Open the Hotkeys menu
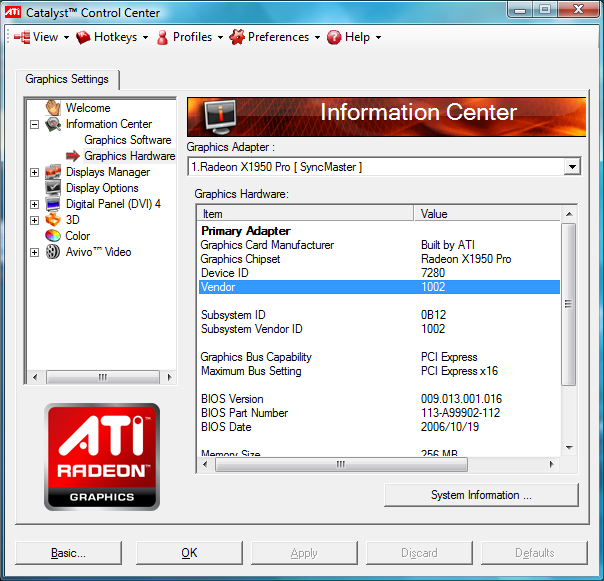The width and height of the screenshot is (604, 581). pyautogui.click(x=112, y=37)
